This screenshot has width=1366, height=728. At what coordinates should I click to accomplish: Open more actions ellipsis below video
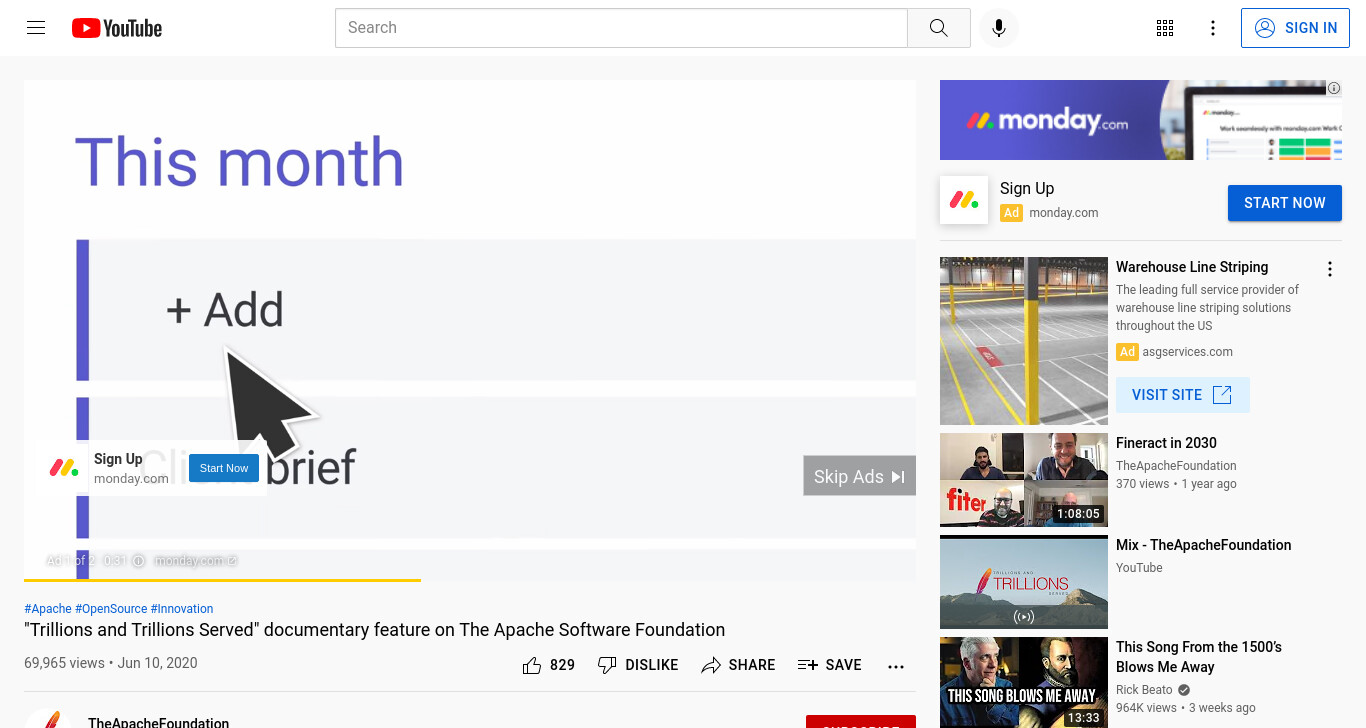[896, 666]
